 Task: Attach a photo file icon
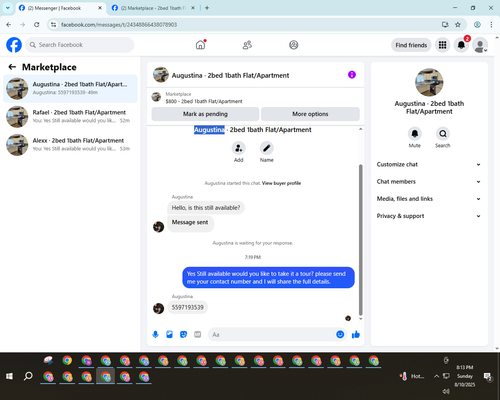pyautogui.click(x=169, y=334)
